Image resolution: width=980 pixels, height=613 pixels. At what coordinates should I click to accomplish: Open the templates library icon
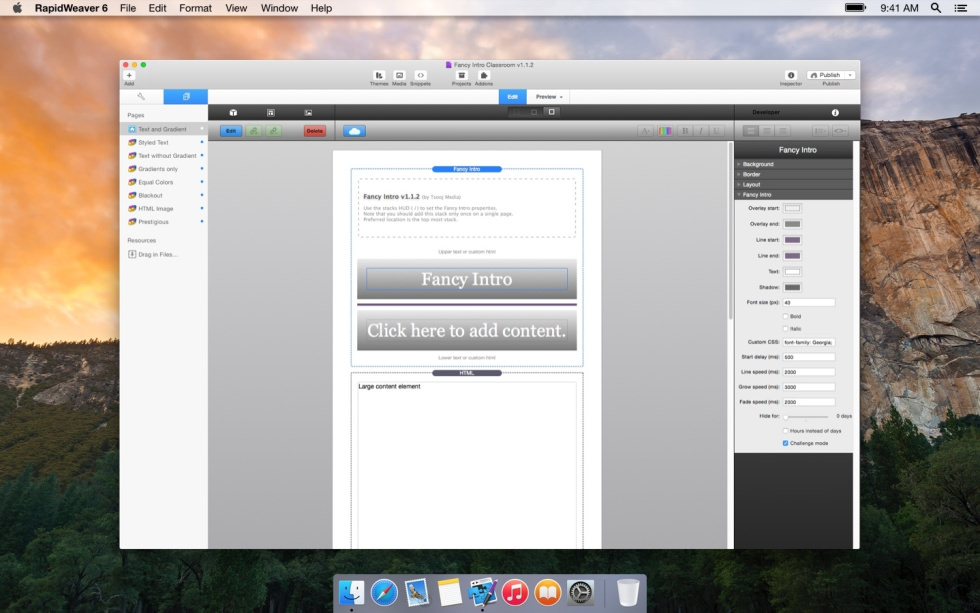coord(271,112)
